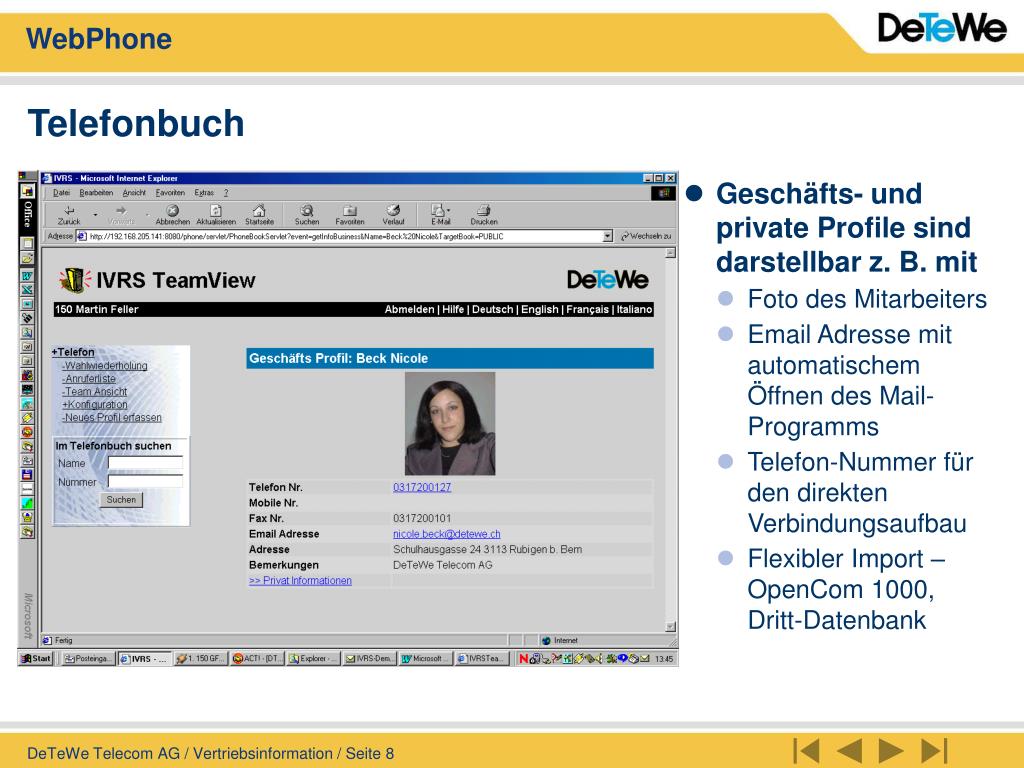Click the Abmelden link
Image resolution: width=1024 pixels, height=768 pixels.
409,310
